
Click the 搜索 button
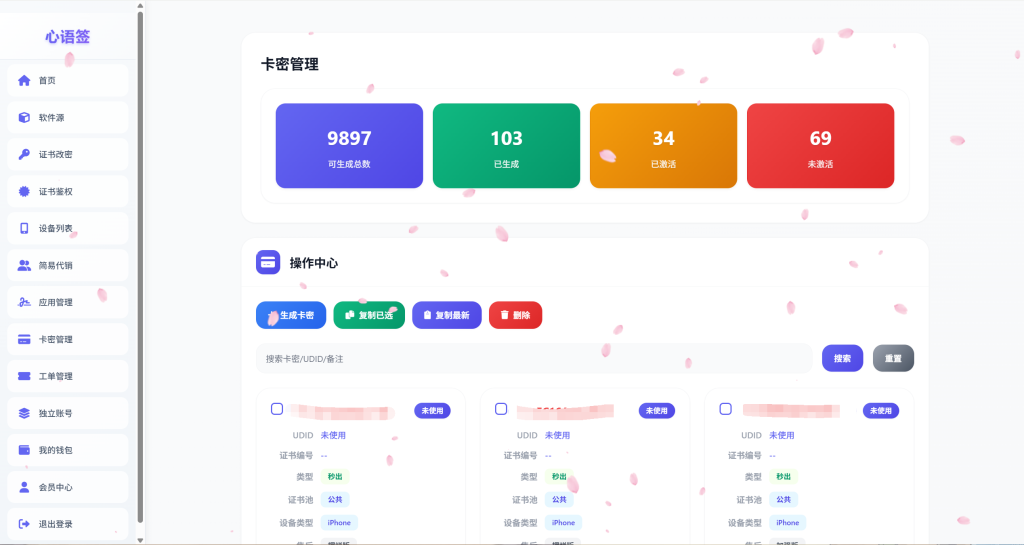pos(842,358)
